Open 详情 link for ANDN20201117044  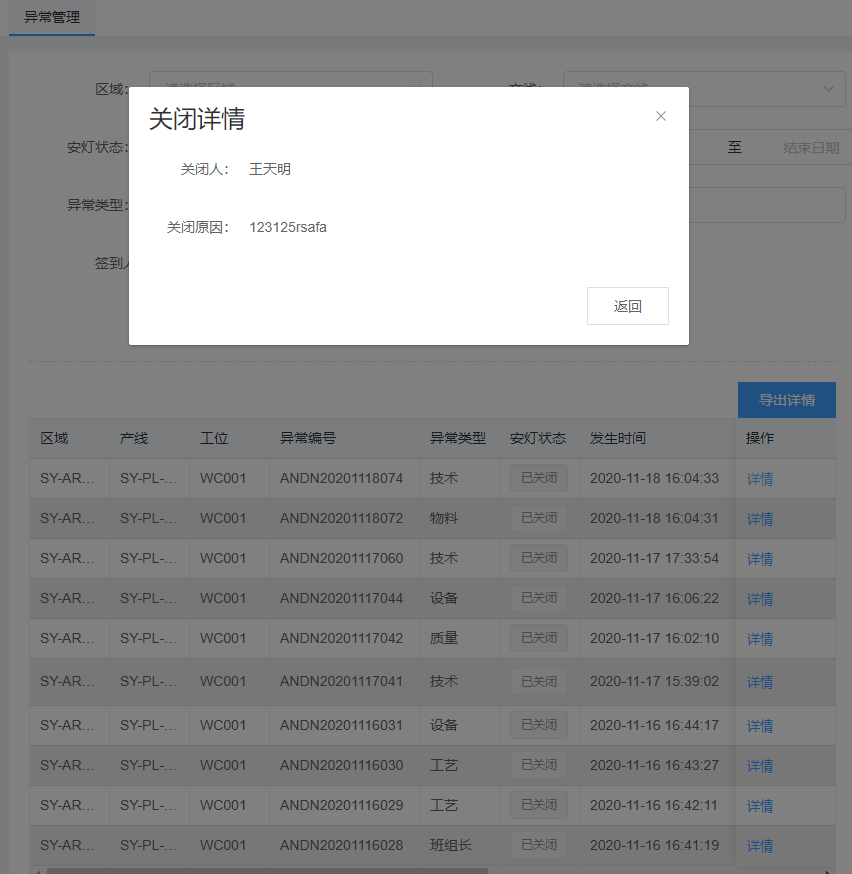pos(760,599)
